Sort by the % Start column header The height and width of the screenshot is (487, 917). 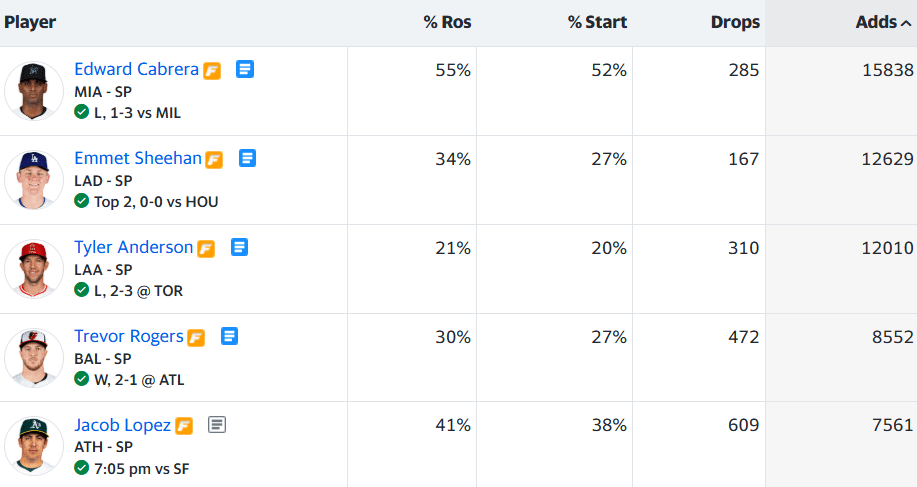(597, 22)
